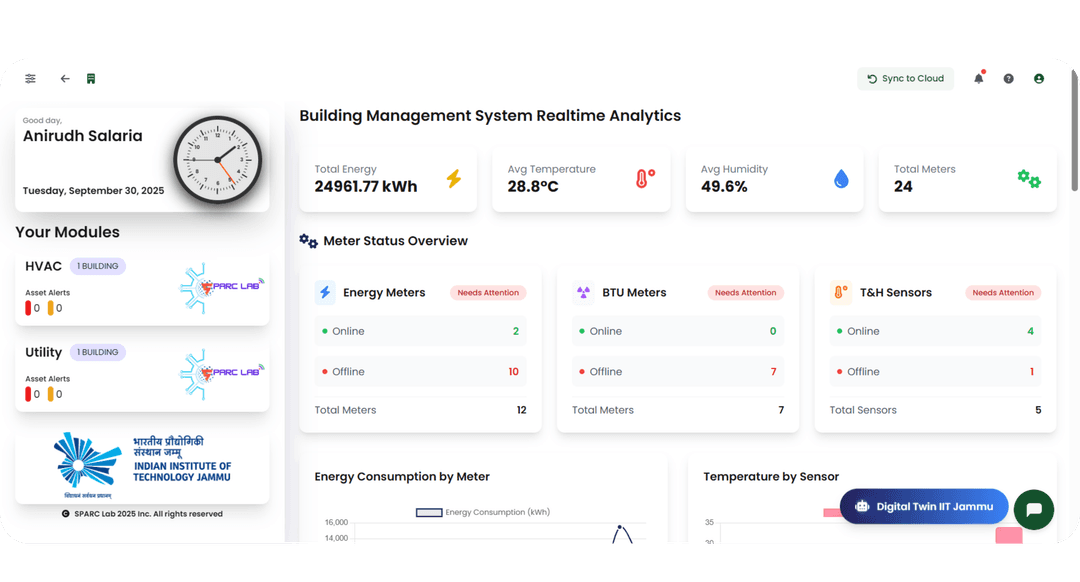1080x582 pixels.
Task: Click the Total Sensors row
Action: pyautogui.click(x=935, y=410)
